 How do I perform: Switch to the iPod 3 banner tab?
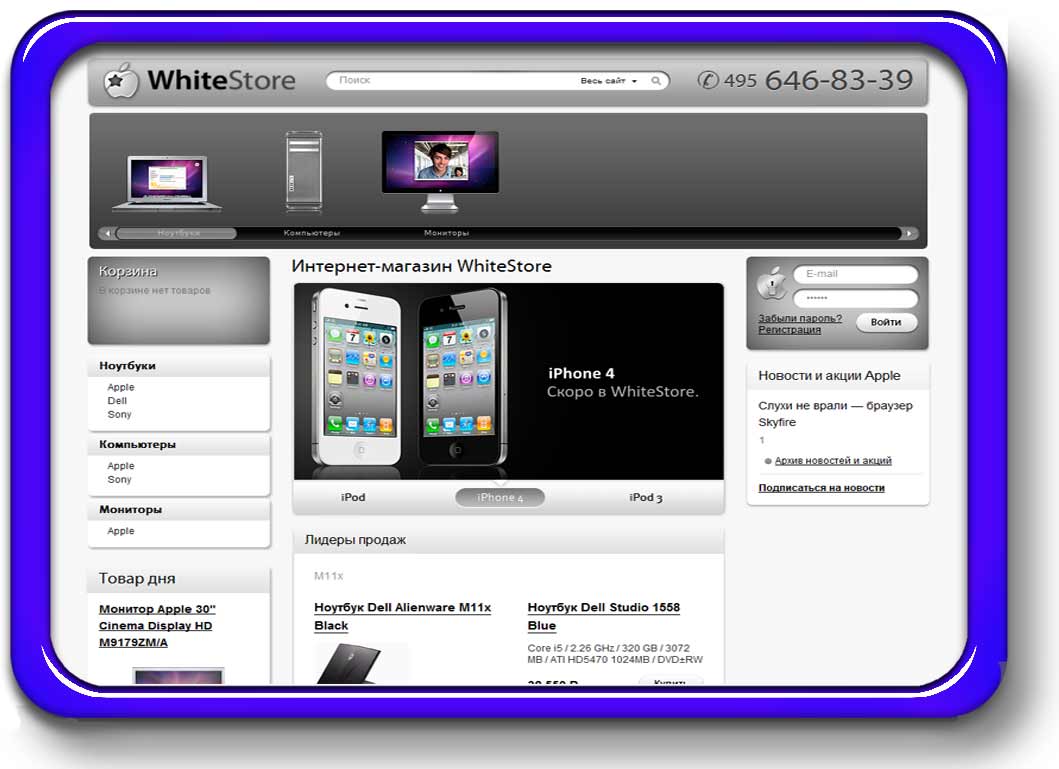pyautogui.click(x=646, y=497)
